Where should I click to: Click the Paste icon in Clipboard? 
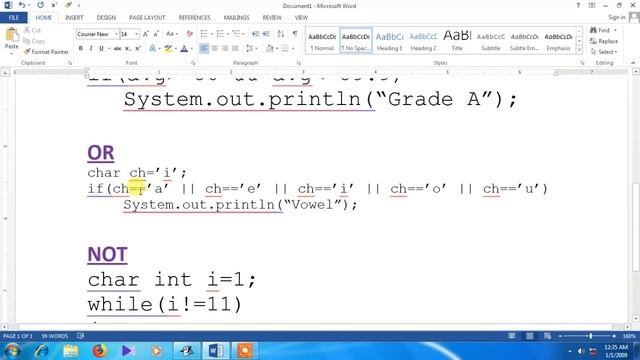[12, 35]
